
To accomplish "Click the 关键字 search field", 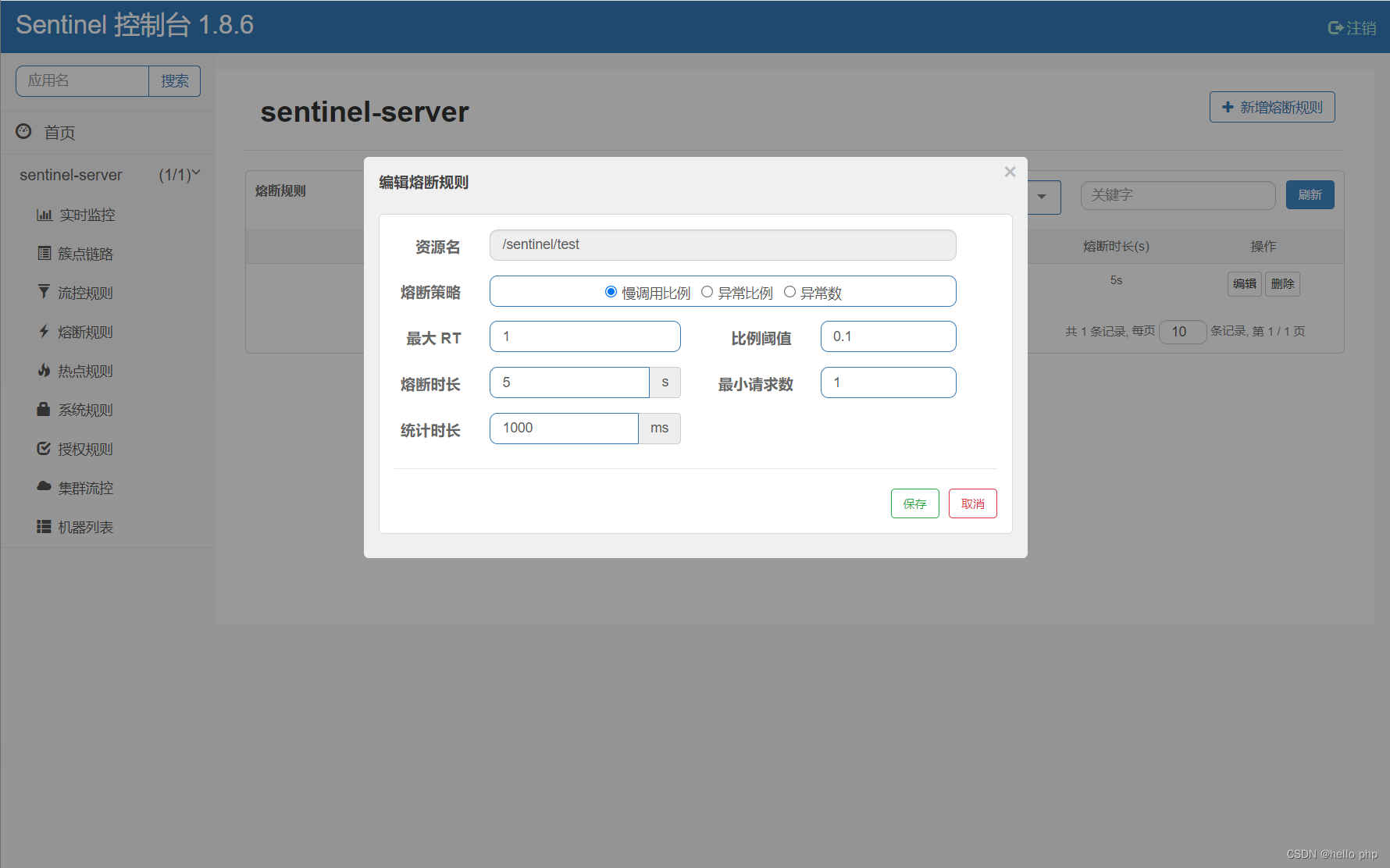I will point(1178,195).
